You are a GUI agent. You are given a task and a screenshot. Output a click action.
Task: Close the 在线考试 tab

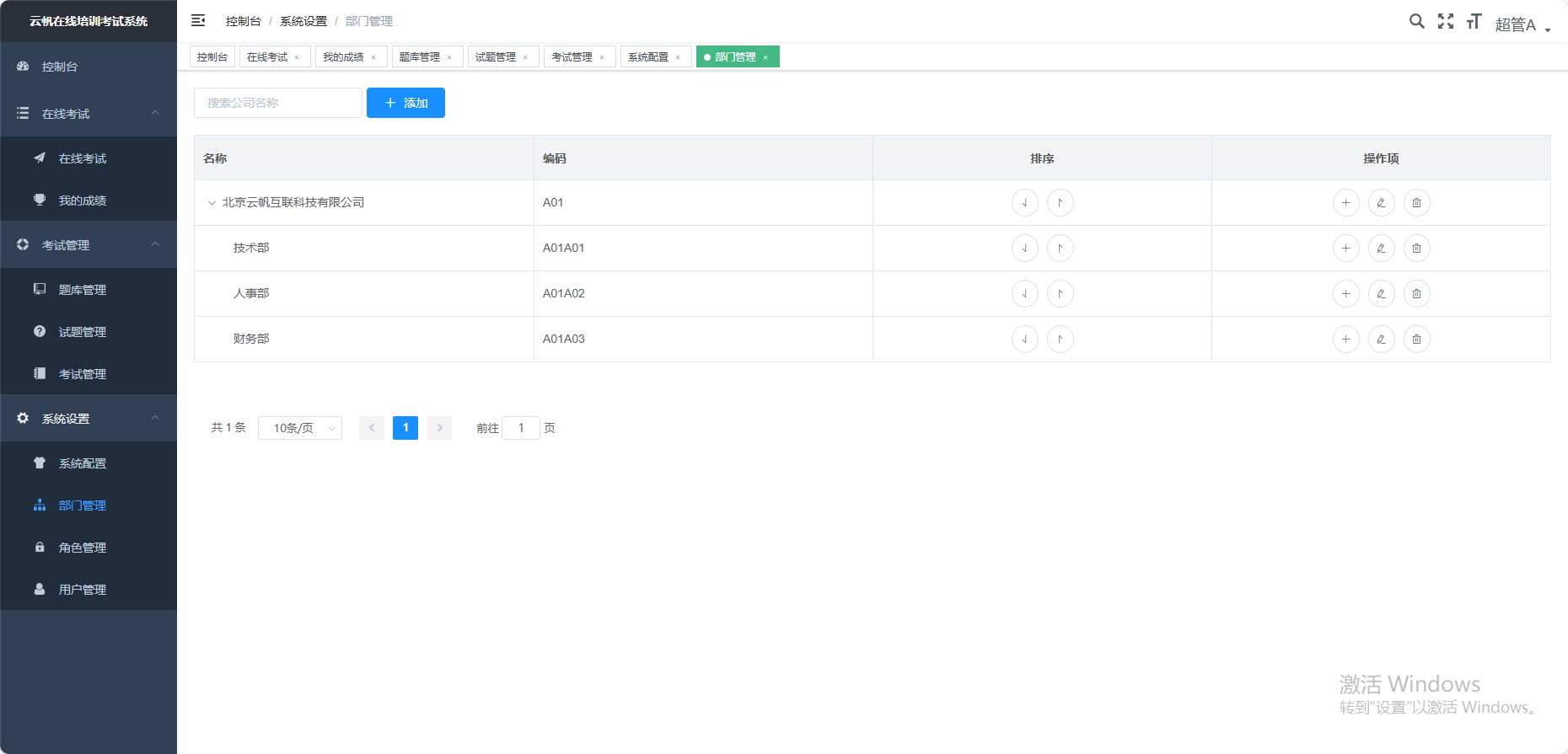click(x=297, y=57)
